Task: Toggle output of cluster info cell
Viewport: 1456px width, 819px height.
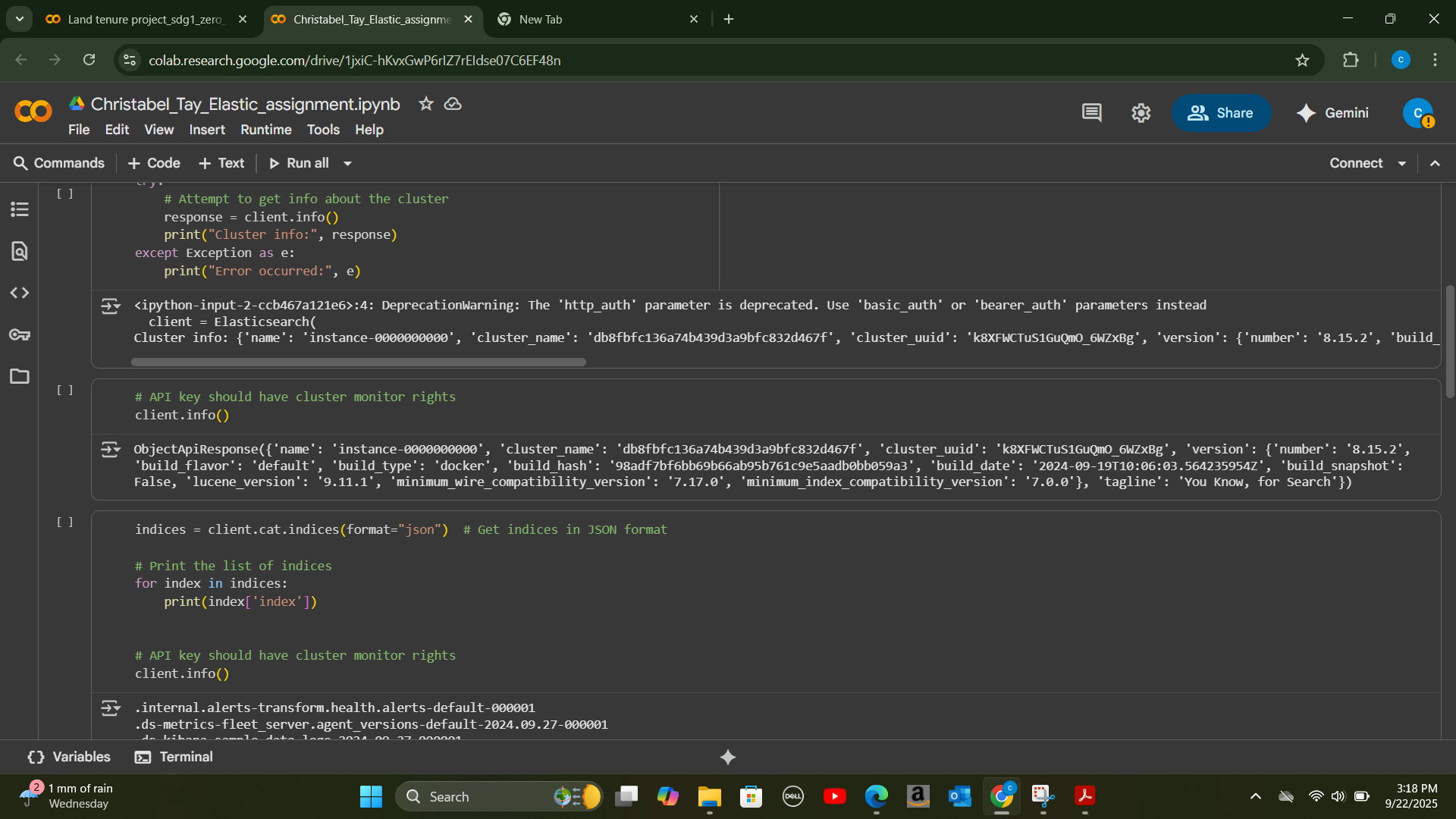Action: click(x=111, y=306)
